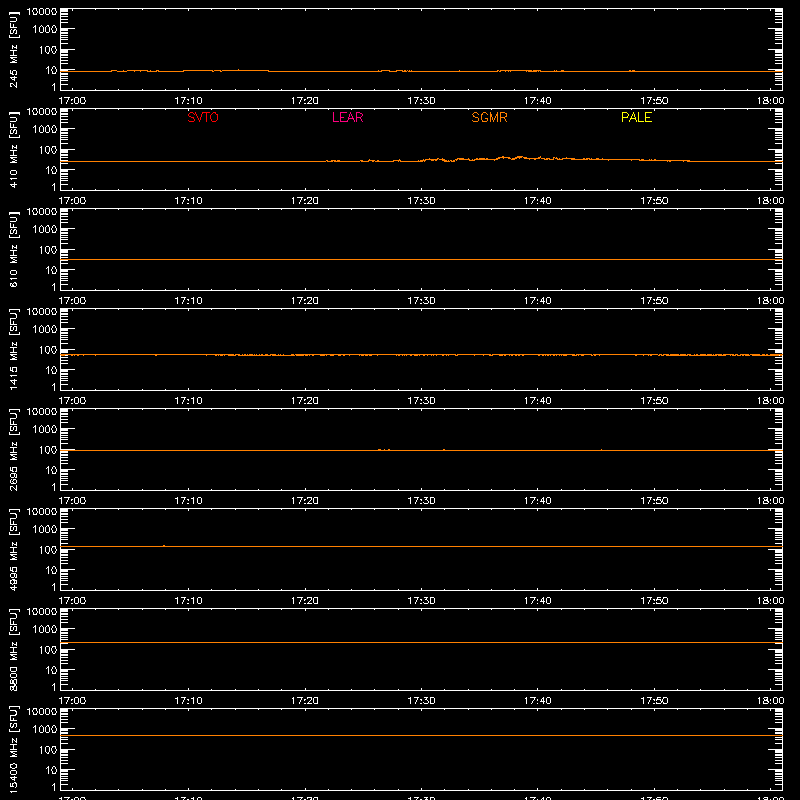
Task: Click the orange SGMR station label
Action: pos(489,117)
